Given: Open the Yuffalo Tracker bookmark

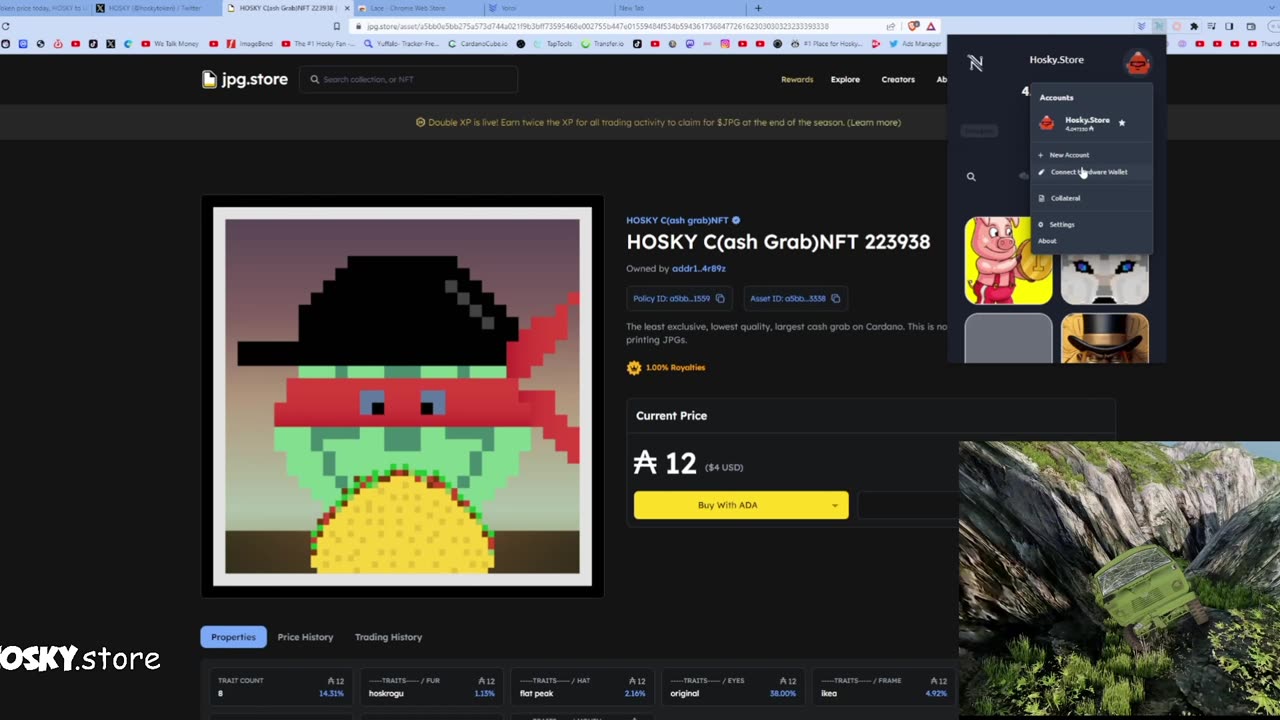Looking at the screenshot, I should 403,44.
